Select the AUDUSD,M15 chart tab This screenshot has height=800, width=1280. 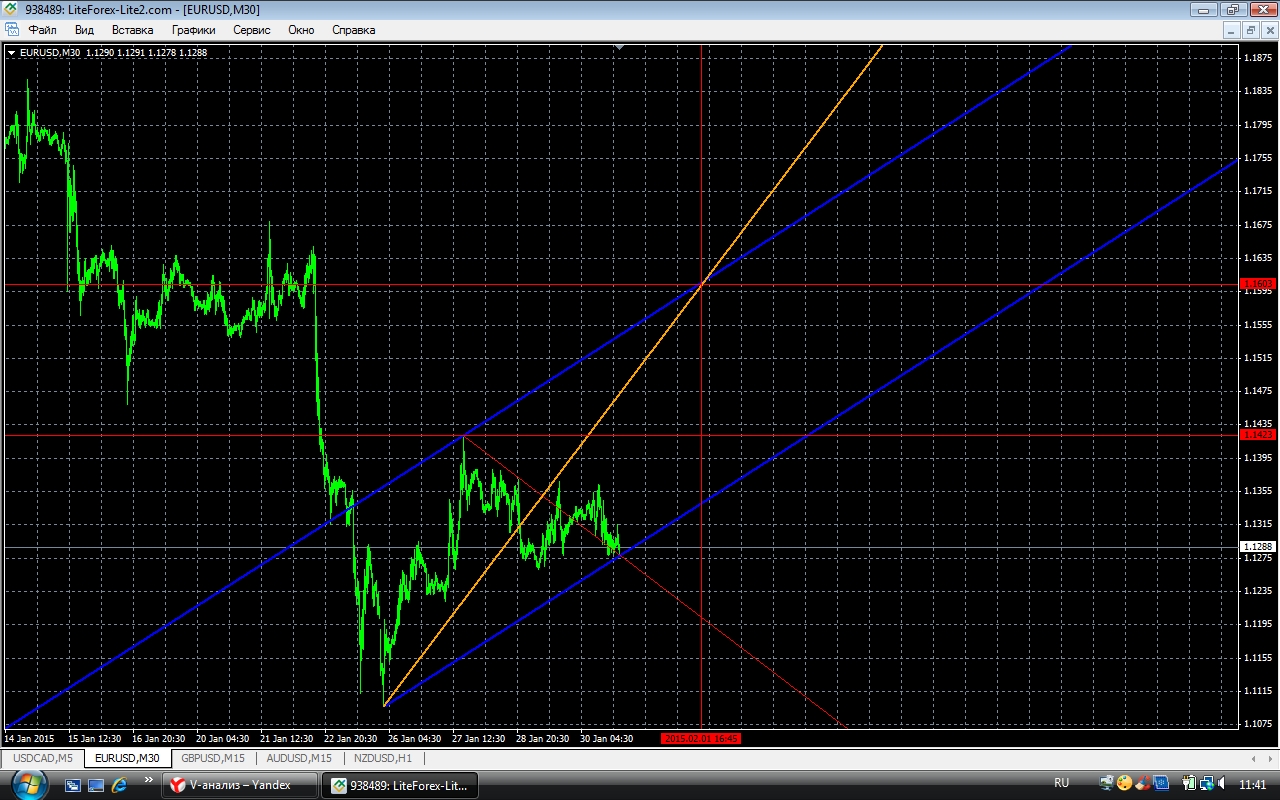click(x=292, y=758)
